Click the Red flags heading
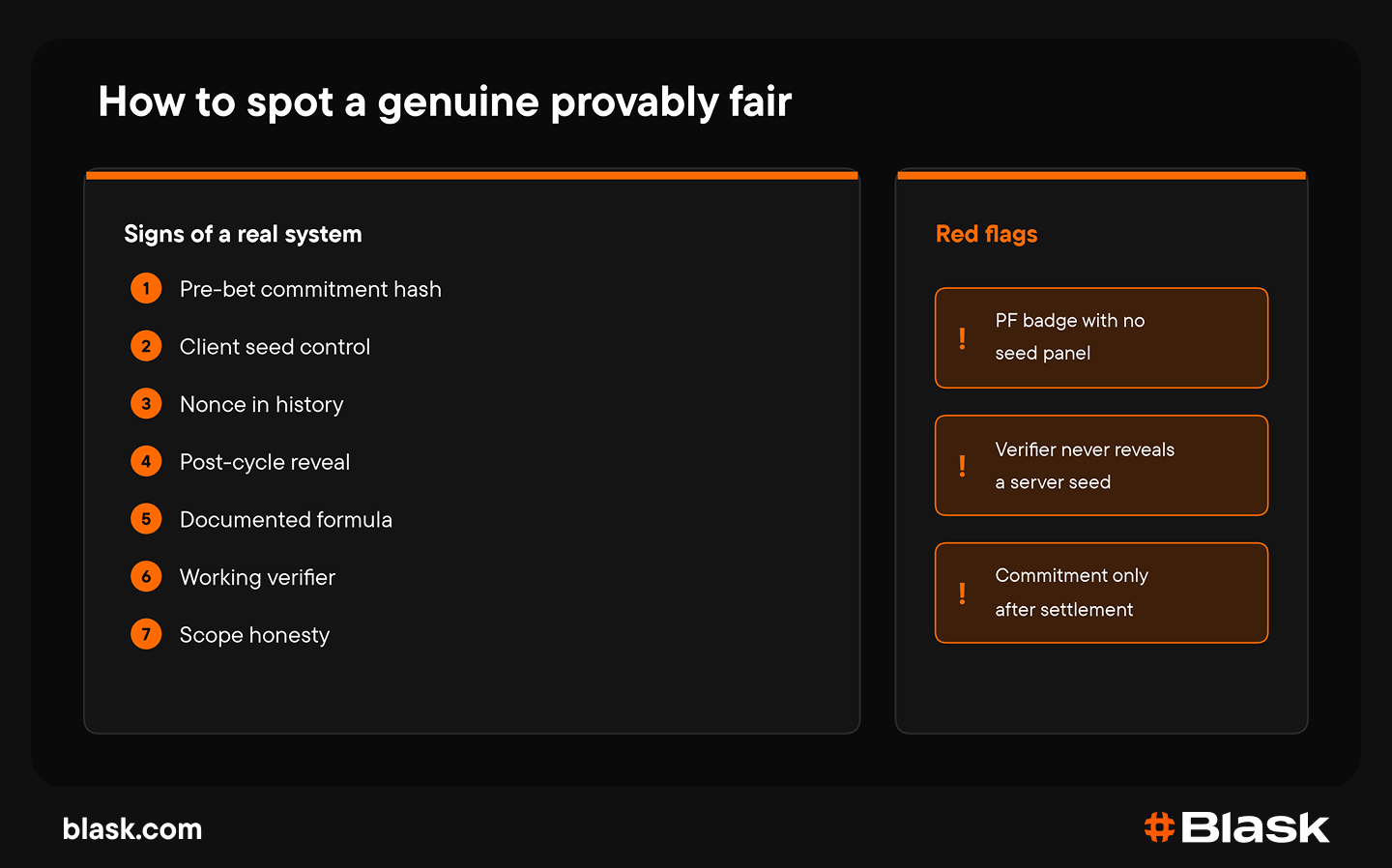 pos(986,235)
